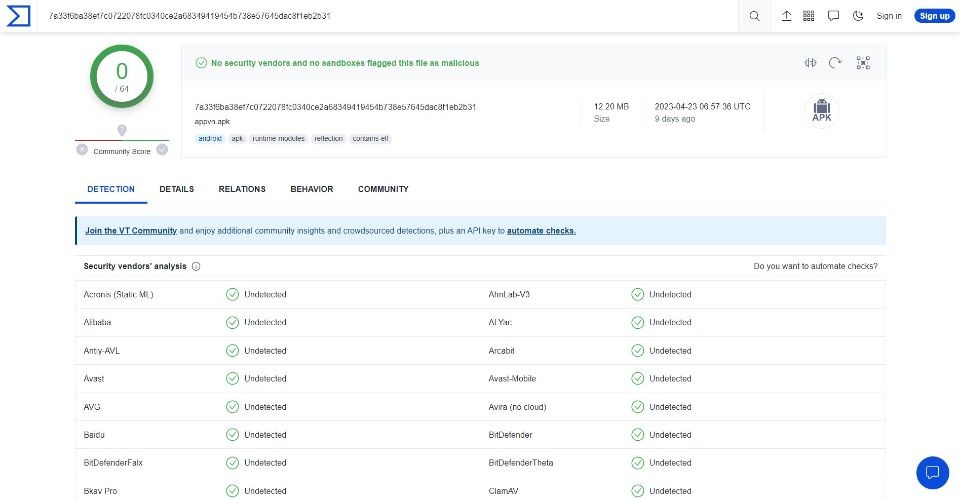The image size is (960, 500).
Task: Click the file hash text in details card
Action: click(335, 106)
